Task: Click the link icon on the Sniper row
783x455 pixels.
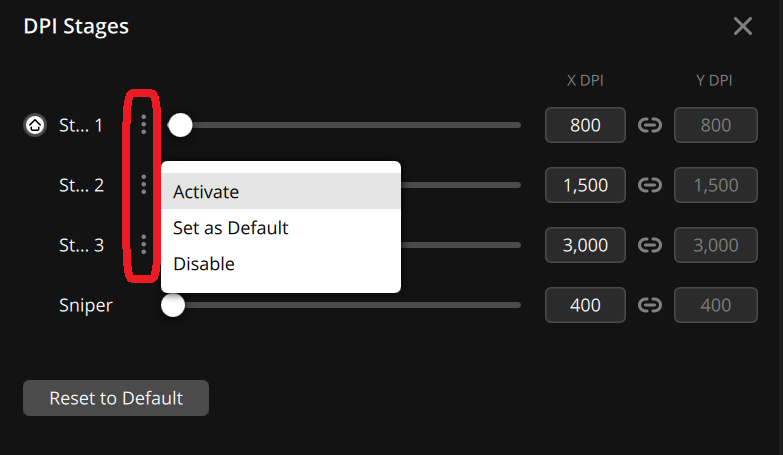Action: (x=650, y=305)
